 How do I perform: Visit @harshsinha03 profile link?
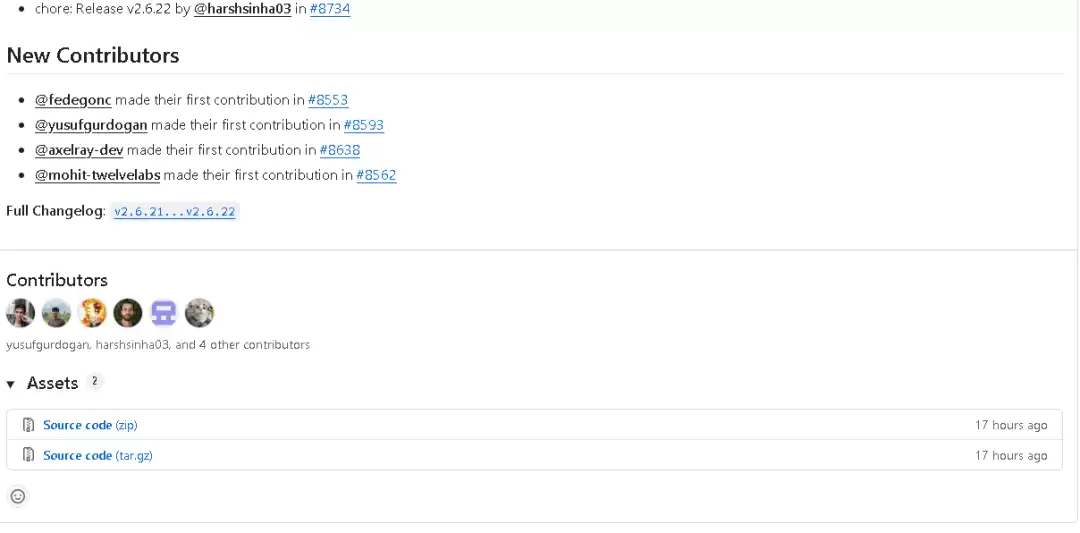click(x=242, y=10)
